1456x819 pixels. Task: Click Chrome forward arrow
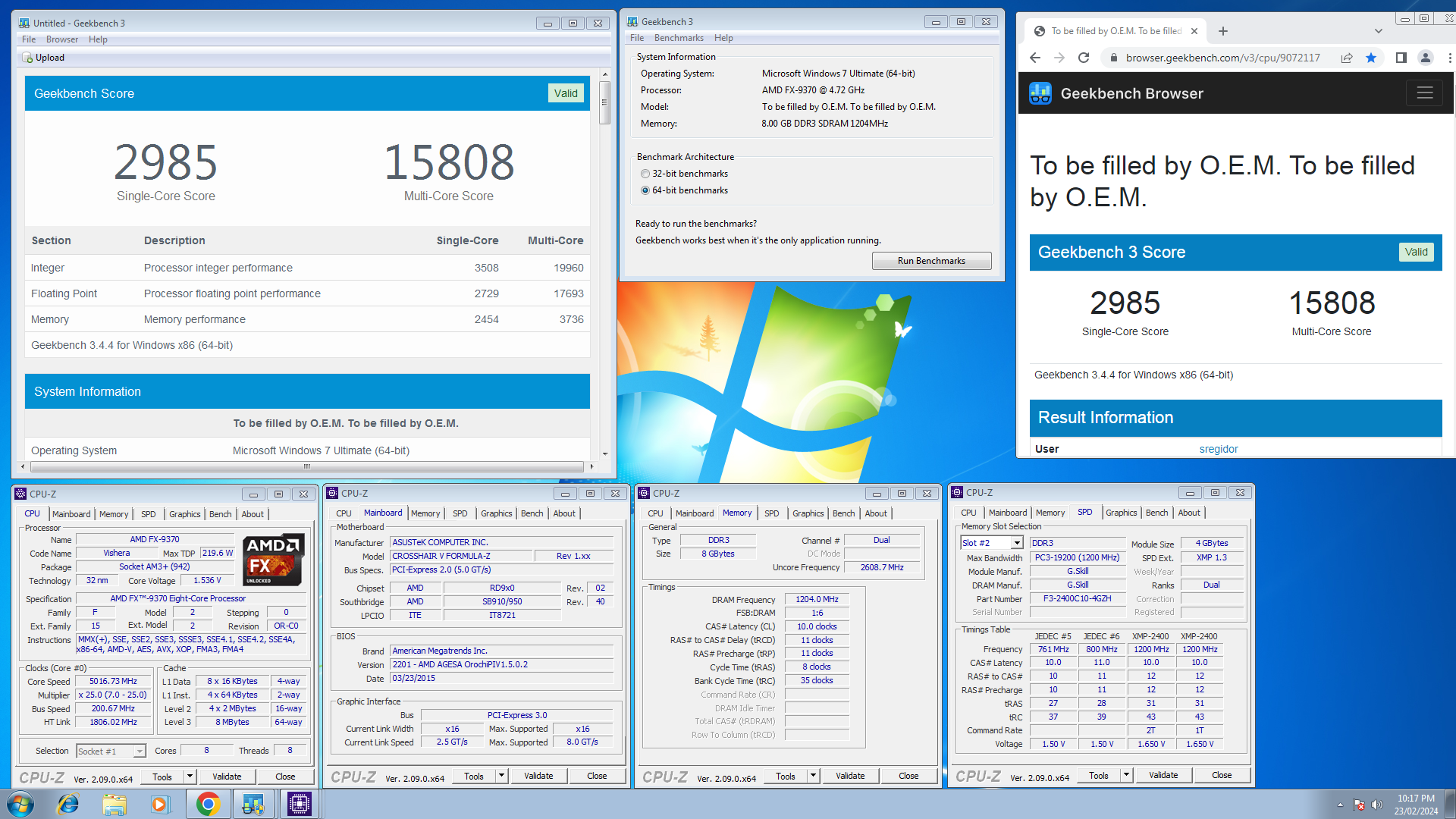tap(1059, 58)
